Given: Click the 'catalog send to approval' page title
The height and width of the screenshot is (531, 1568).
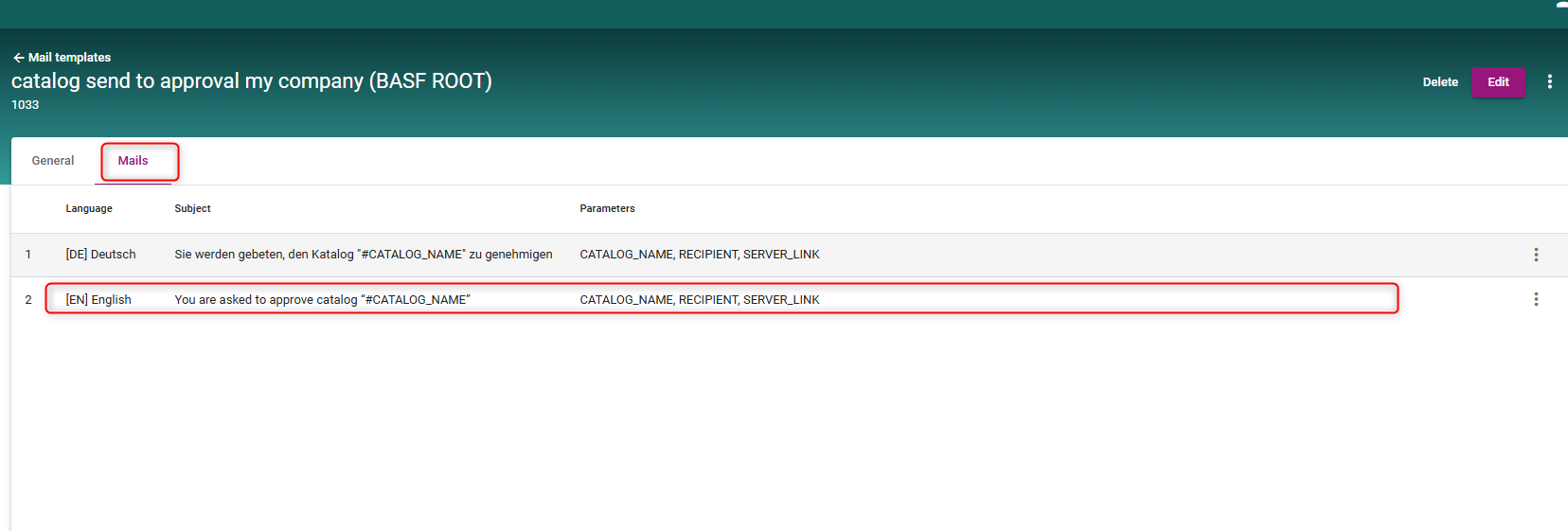Looking at the screenshot, I should [251, 81].
